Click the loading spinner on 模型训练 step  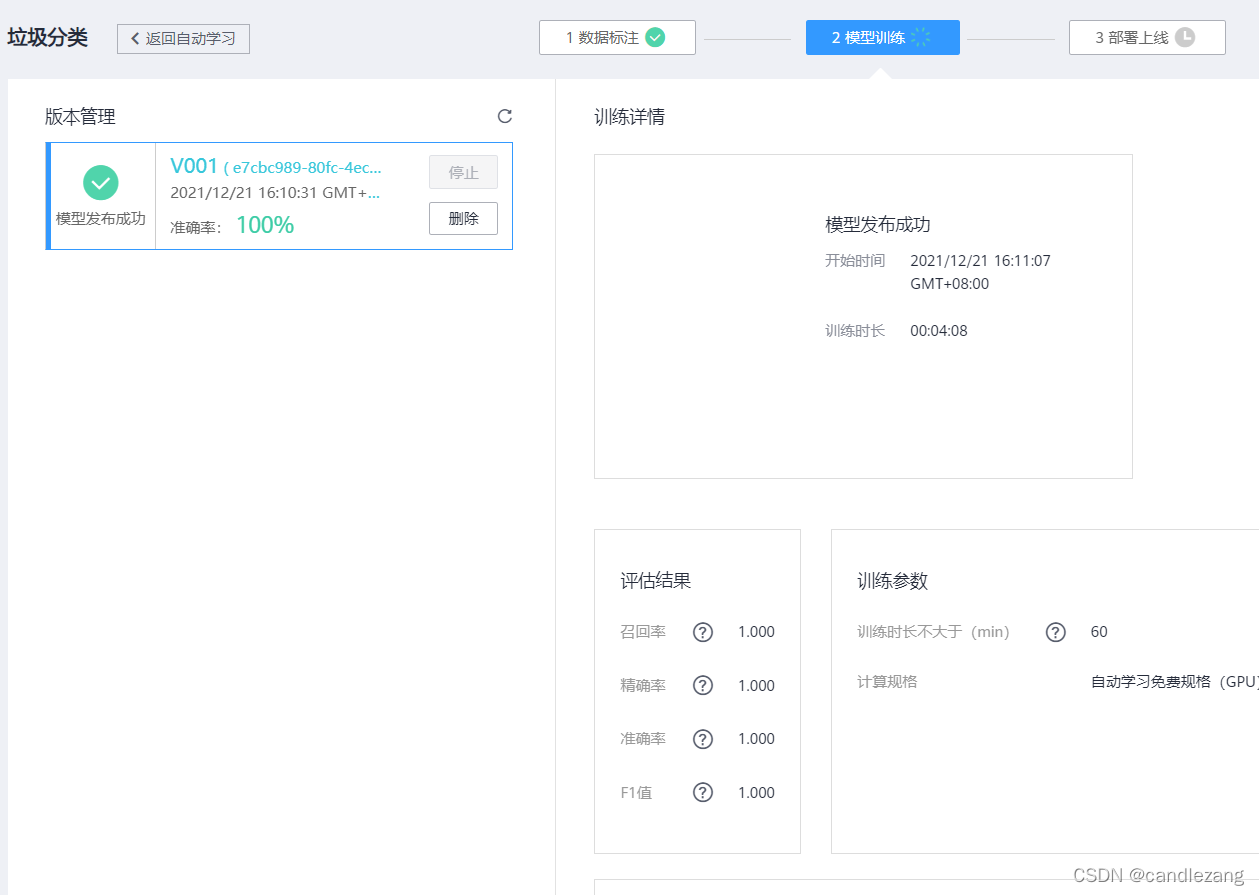[929, 36]
